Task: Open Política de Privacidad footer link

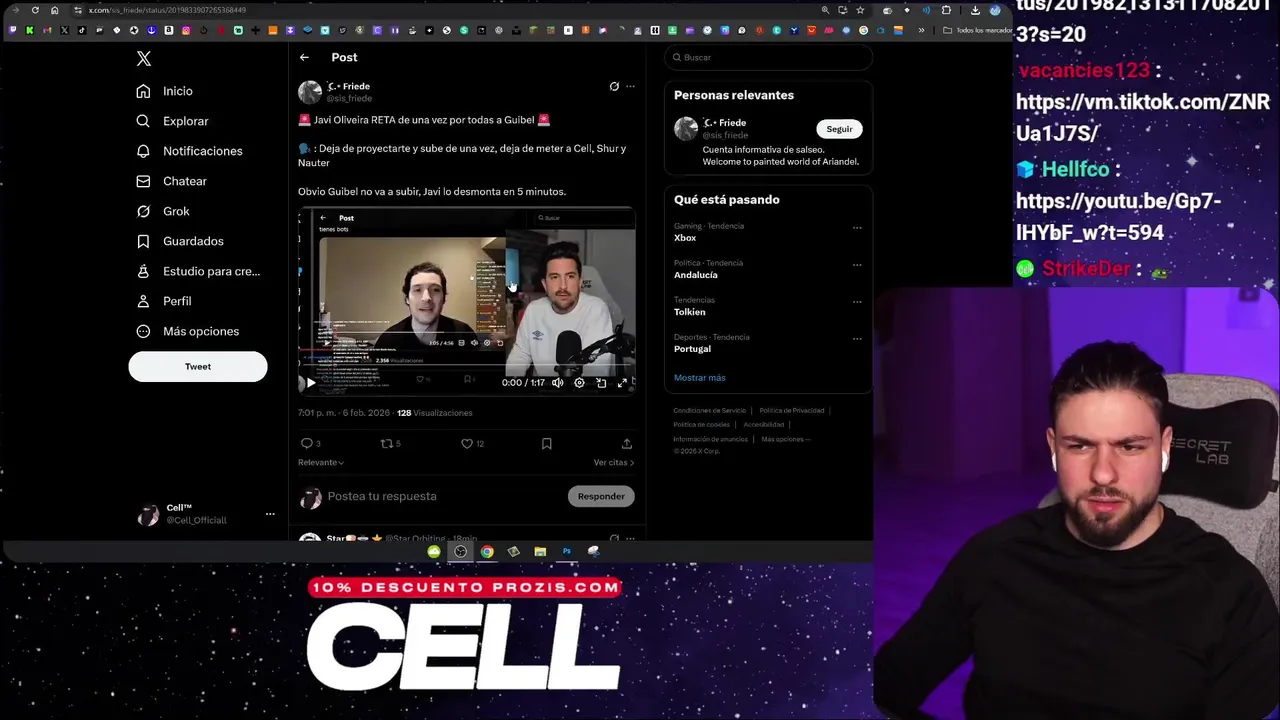Action: tap(792, 411)
